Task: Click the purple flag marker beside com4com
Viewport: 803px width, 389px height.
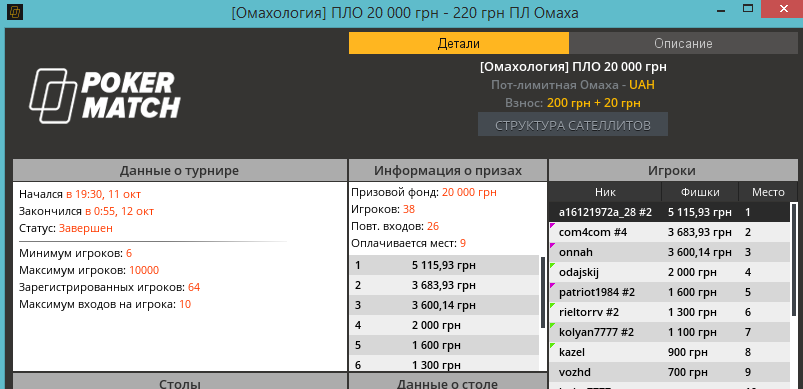Action: 552,225
